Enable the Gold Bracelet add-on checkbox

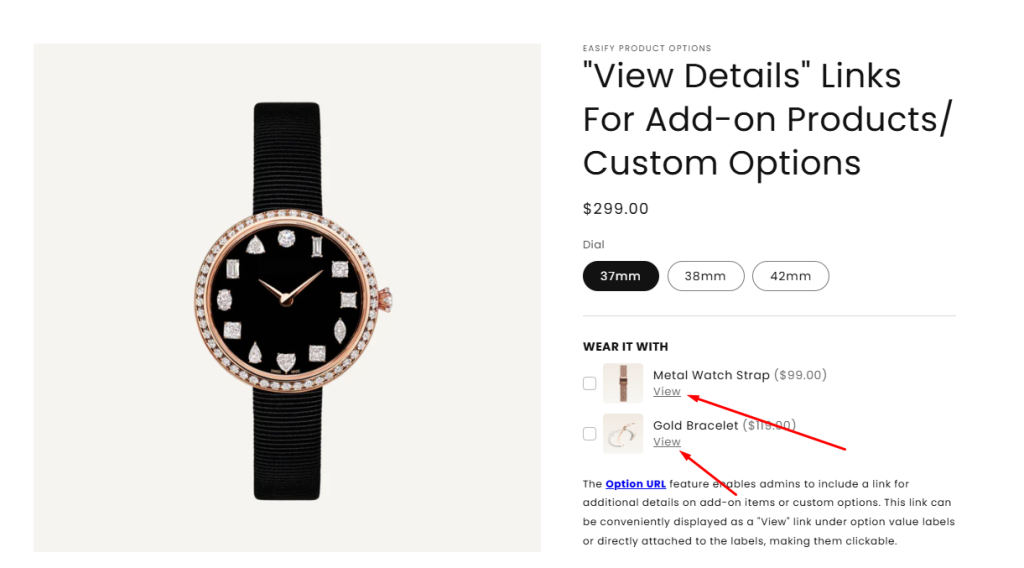[590, 434]
